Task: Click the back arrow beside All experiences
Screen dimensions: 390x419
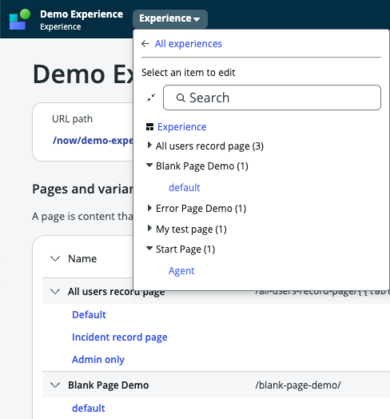Action: pyautogui.click(x=145, y=44)
